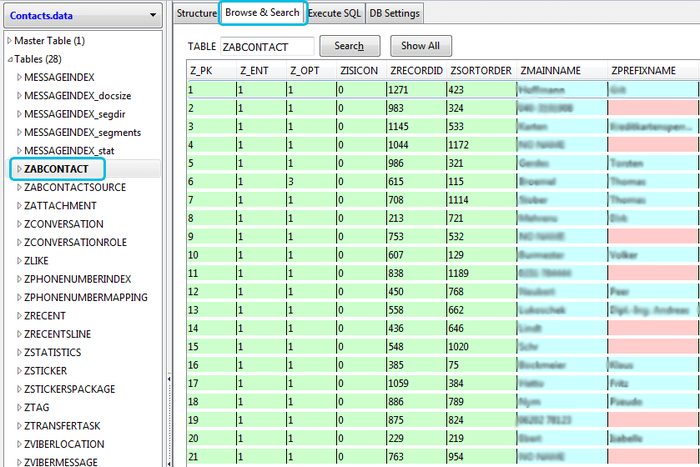Image resolution: width=700 pixels, height=467 pixels.
Task: Click ZSORTORDER cell with value 1172
Action: coord(482,145)
